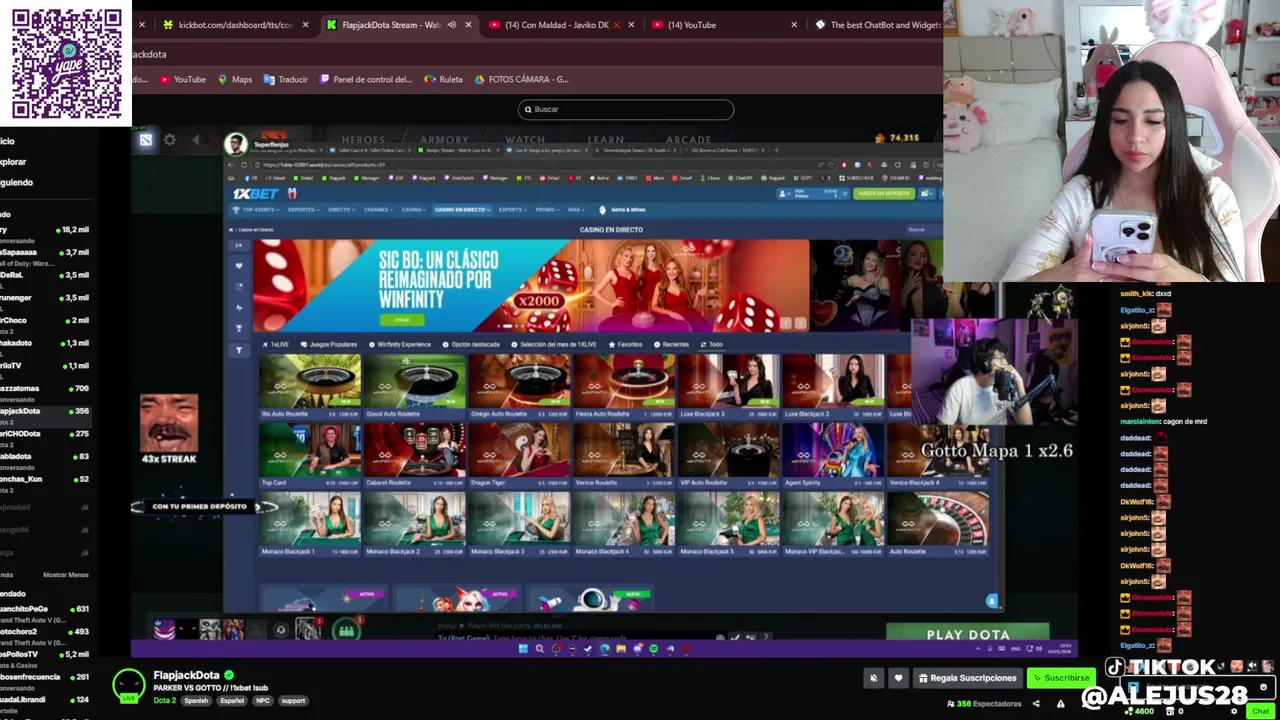Select Juegos Populares category filter
This screenshot has width=1280, height=720.
pos(329,344)
